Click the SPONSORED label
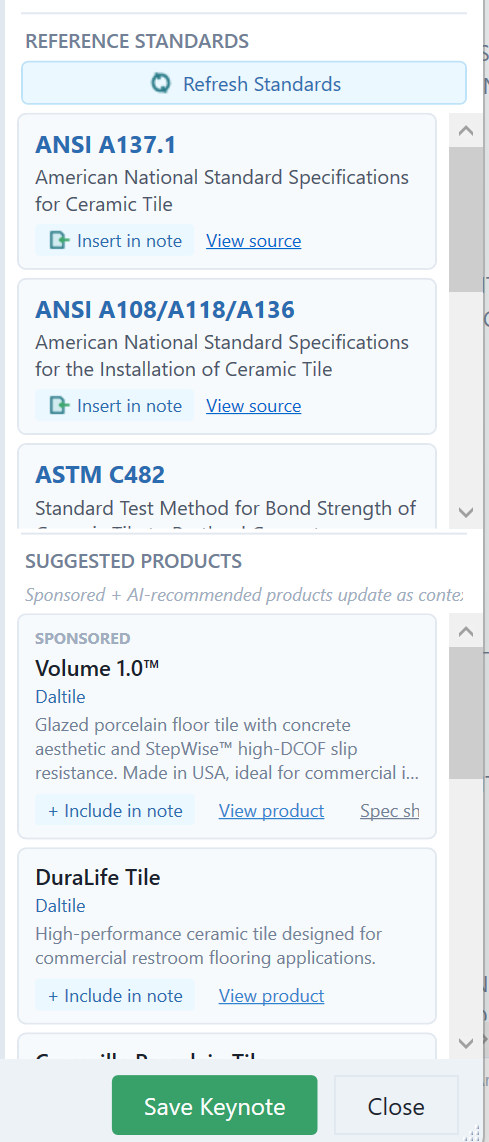489x1142 pixels. 82,639
